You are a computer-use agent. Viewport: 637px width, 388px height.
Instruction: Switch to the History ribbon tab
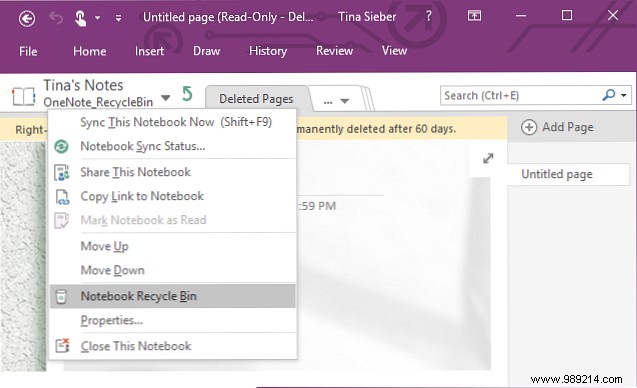click(x=268, y=51)
